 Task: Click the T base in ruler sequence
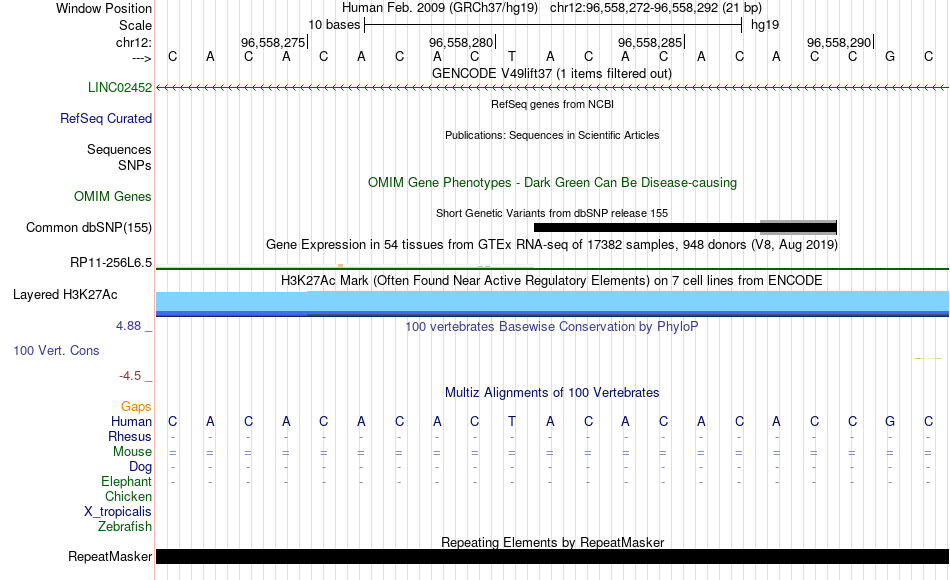point(512,57)
